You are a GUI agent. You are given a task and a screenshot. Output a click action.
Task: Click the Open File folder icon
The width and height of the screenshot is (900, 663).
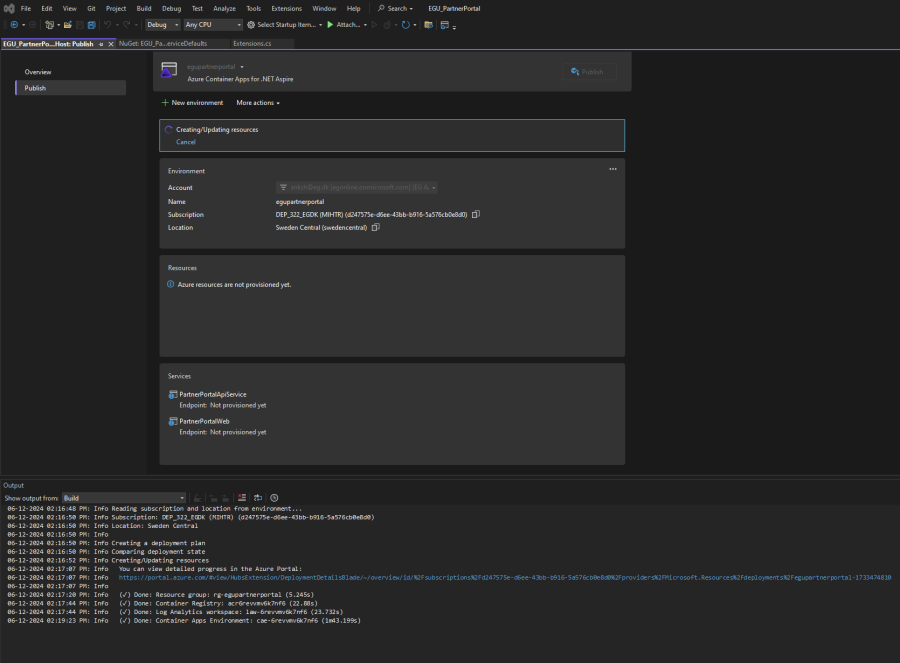coord(68,25)
